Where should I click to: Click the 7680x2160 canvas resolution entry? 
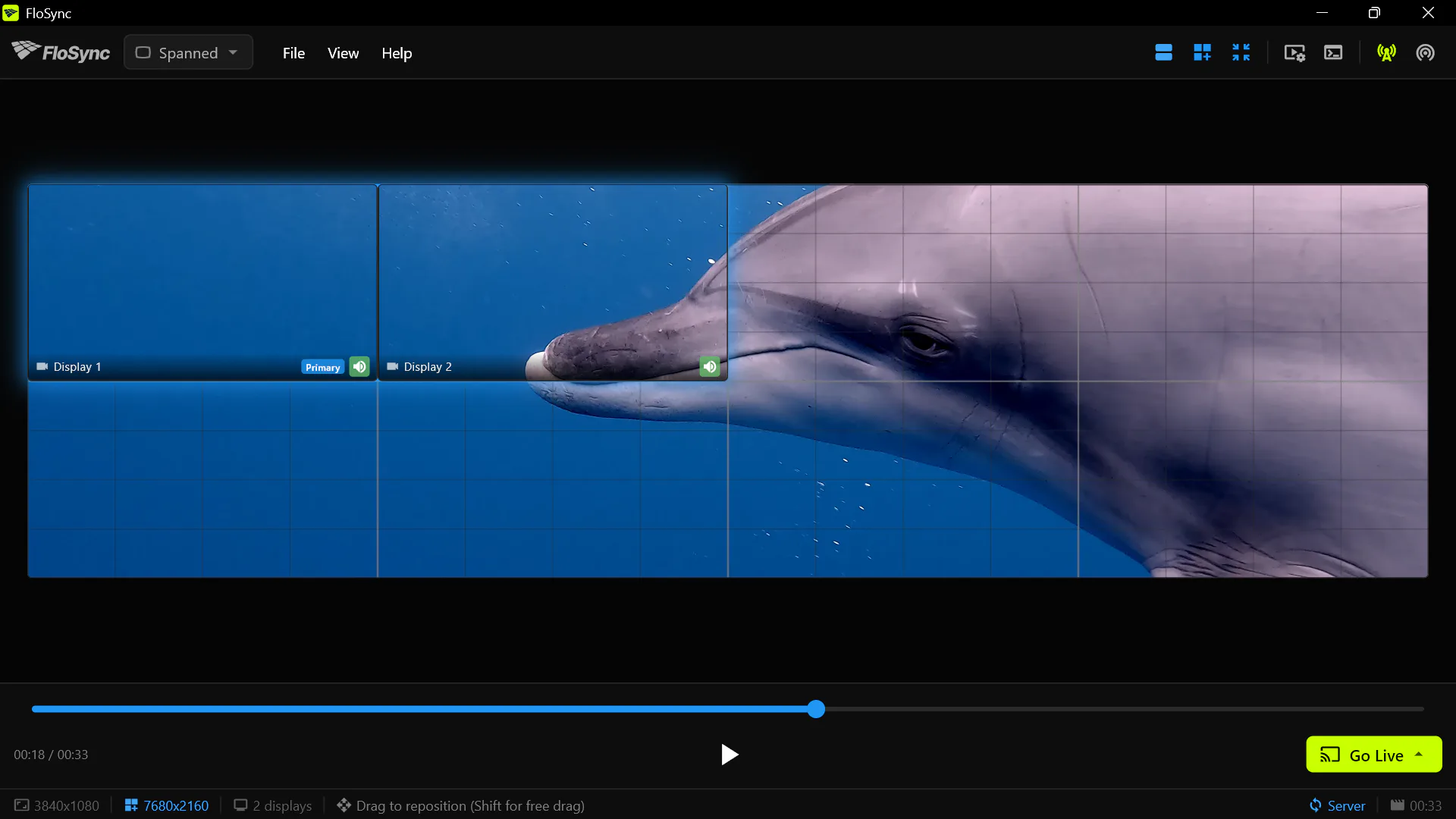pyautogui.click(x=167, y=805)
